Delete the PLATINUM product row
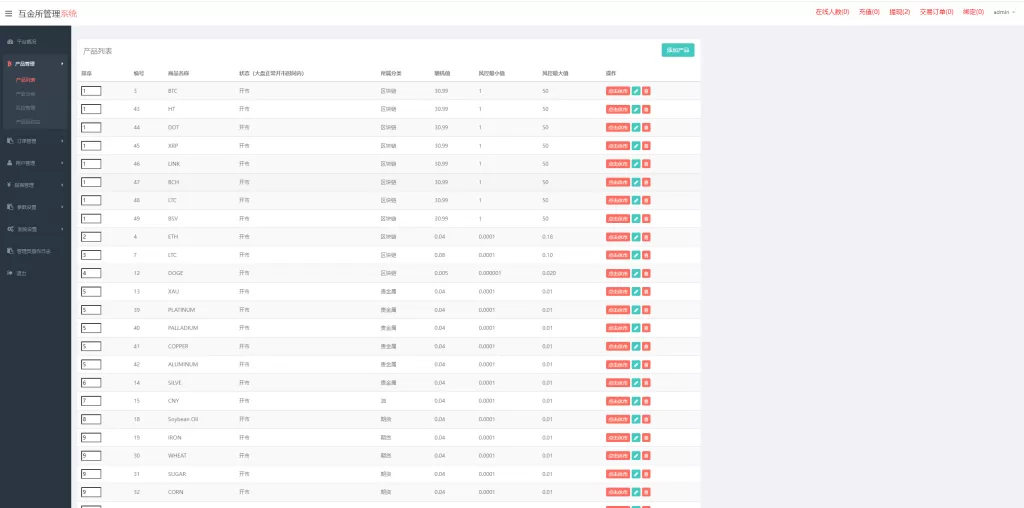Viewport: 1024px width, 508px height. click(x=646, y=310)
